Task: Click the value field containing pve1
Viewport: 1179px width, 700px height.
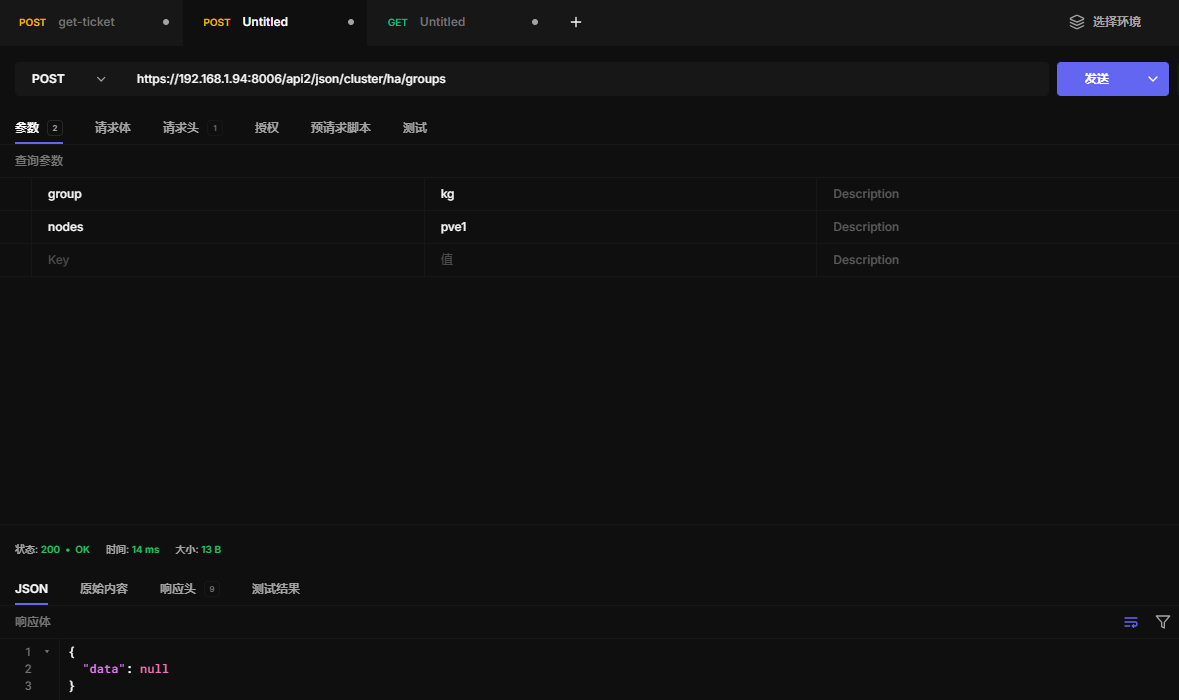Action: point(620,227)
